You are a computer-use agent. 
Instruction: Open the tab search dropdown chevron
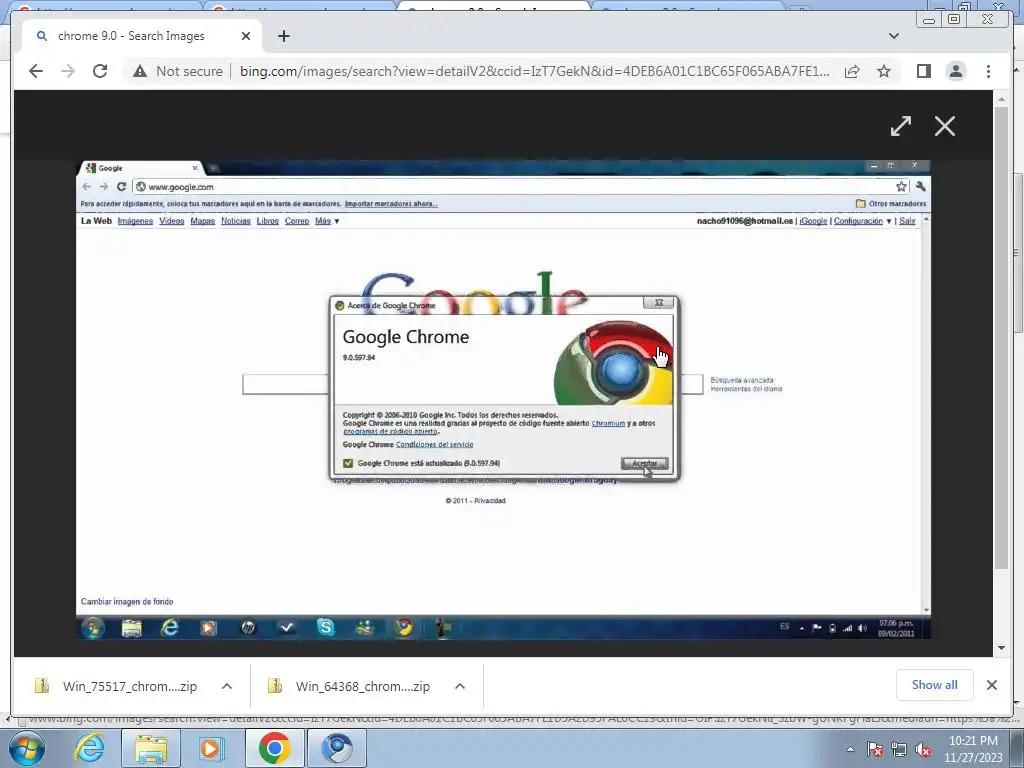point(894,36)
